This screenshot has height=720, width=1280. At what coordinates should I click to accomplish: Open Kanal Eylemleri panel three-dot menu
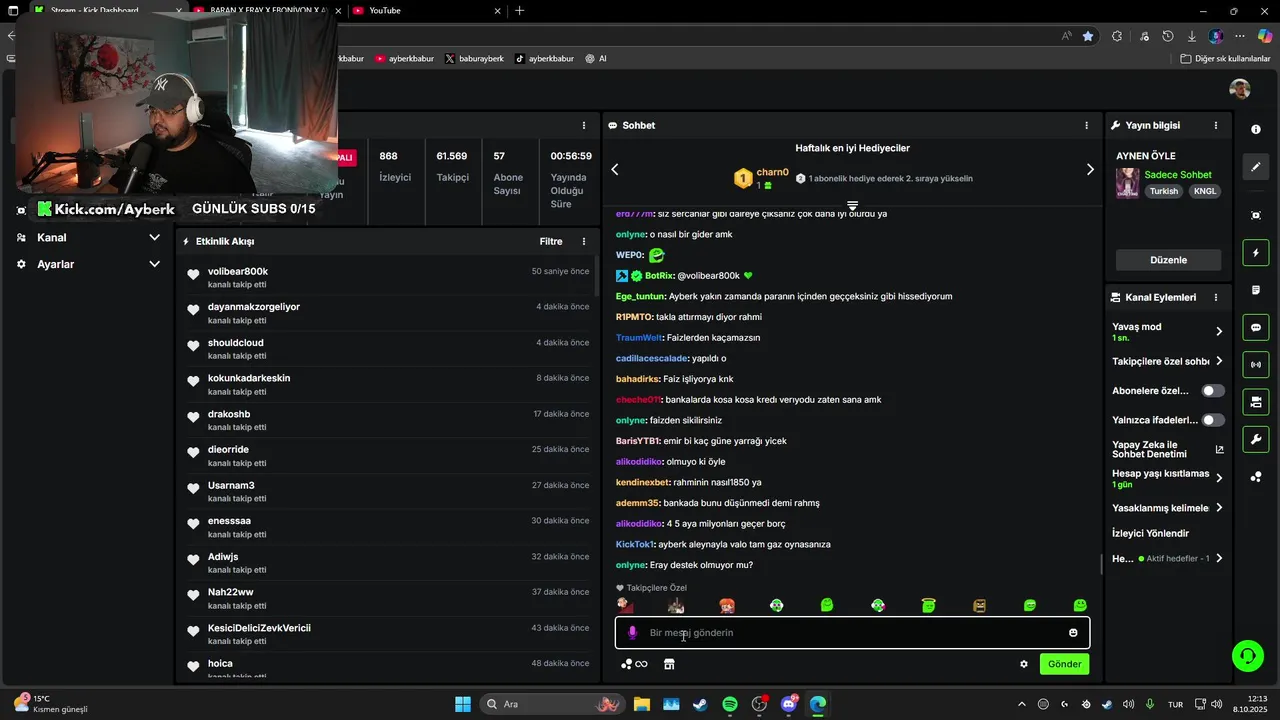[x=1216, y=298]
